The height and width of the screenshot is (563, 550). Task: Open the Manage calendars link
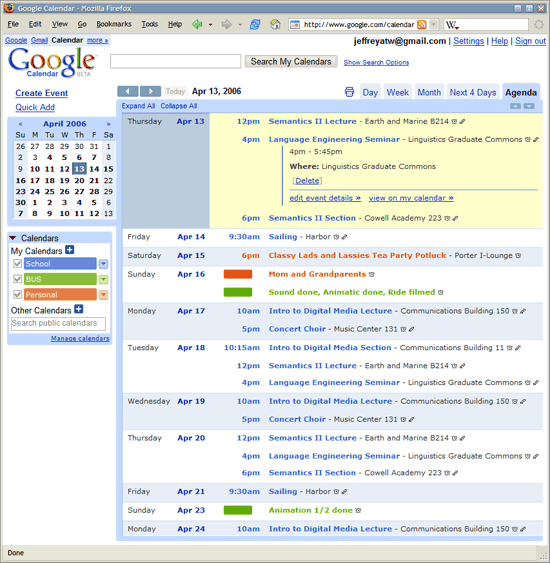tap(80, 338)
